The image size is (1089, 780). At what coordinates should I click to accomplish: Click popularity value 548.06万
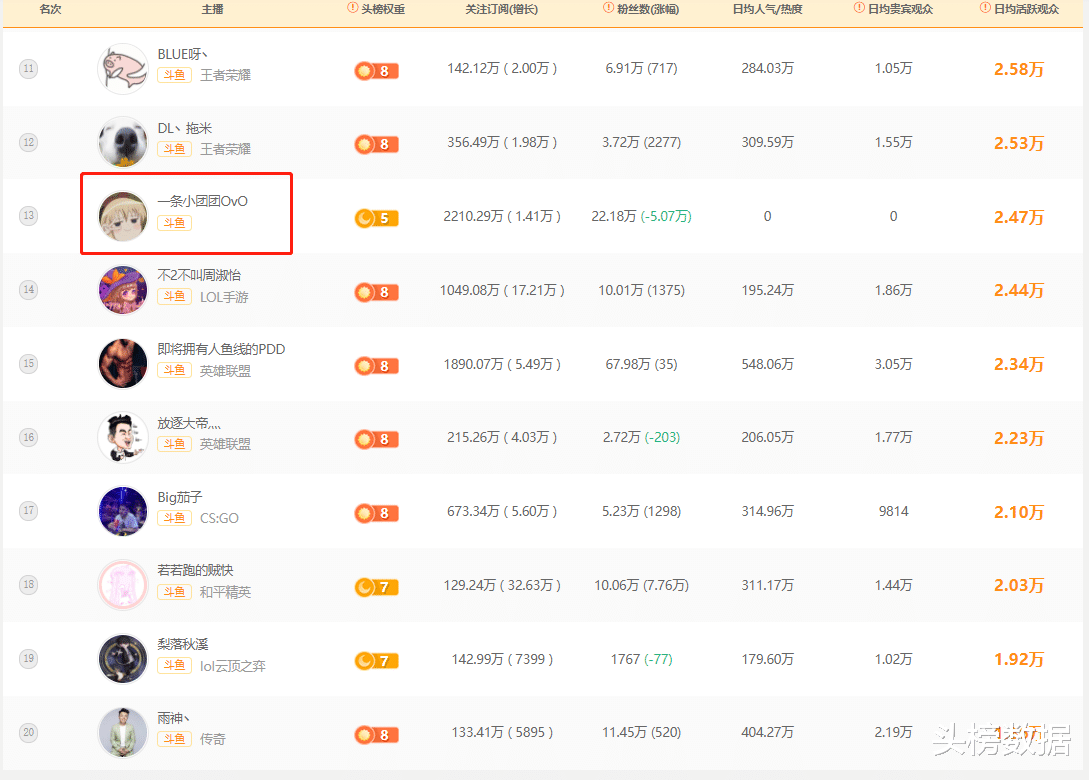point(767,364)
